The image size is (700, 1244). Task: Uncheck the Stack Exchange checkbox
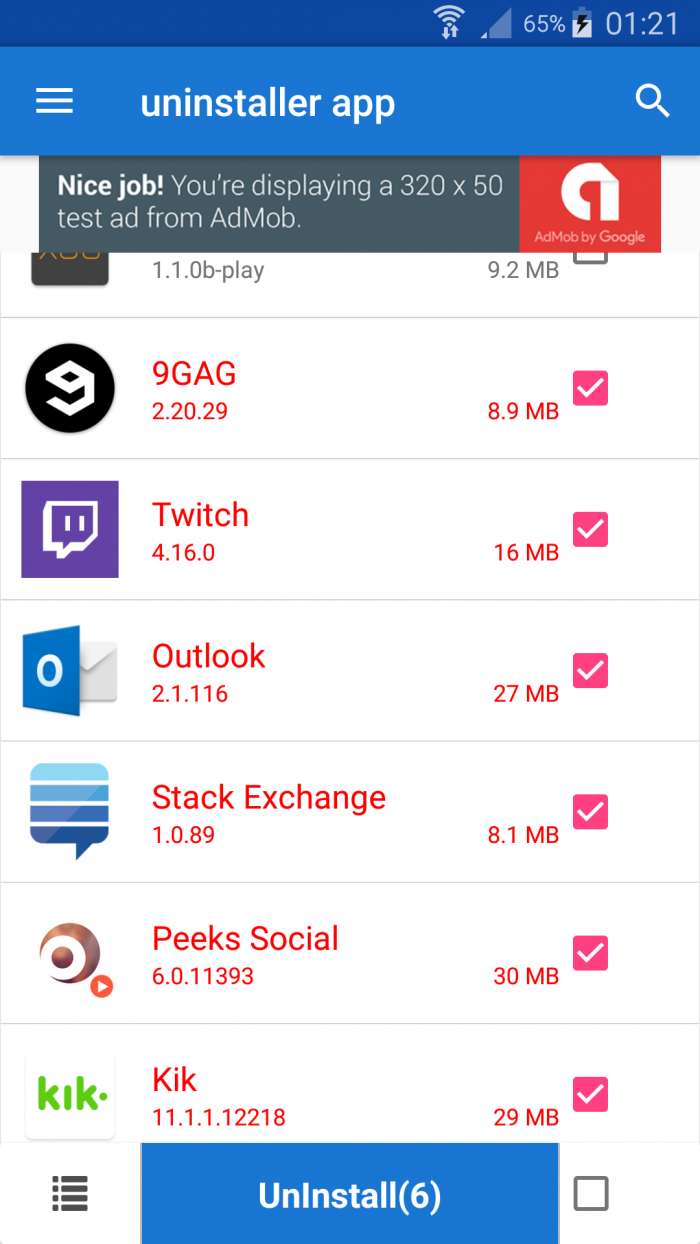coord(590,811)
